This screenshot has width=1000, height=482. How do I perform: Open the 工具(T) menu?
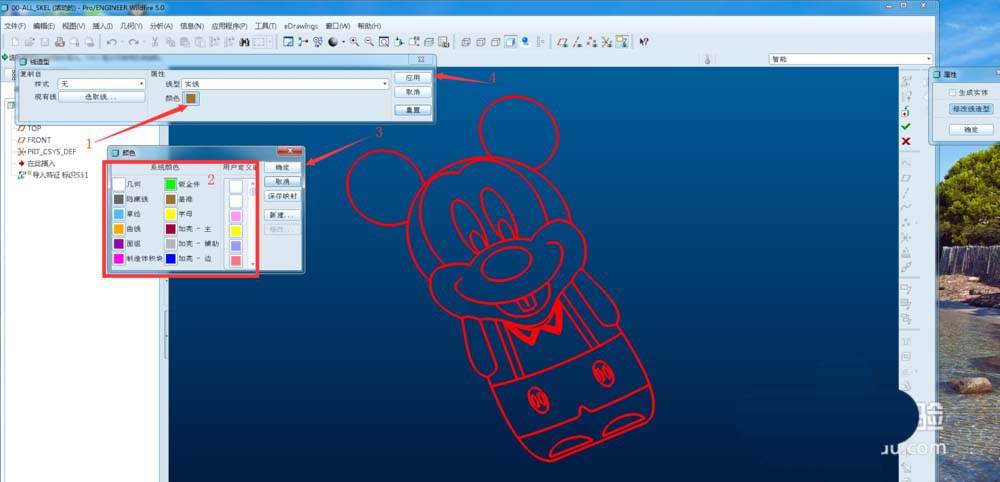tap(265, 26)
